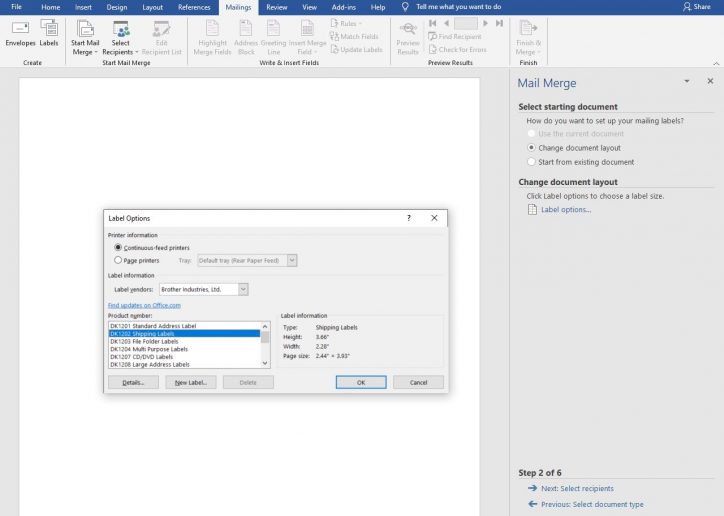The width and height of the screenshot is (724, 516).
Task: Switch to the Review ribbon tab
Action: click(x=277, y=7)
